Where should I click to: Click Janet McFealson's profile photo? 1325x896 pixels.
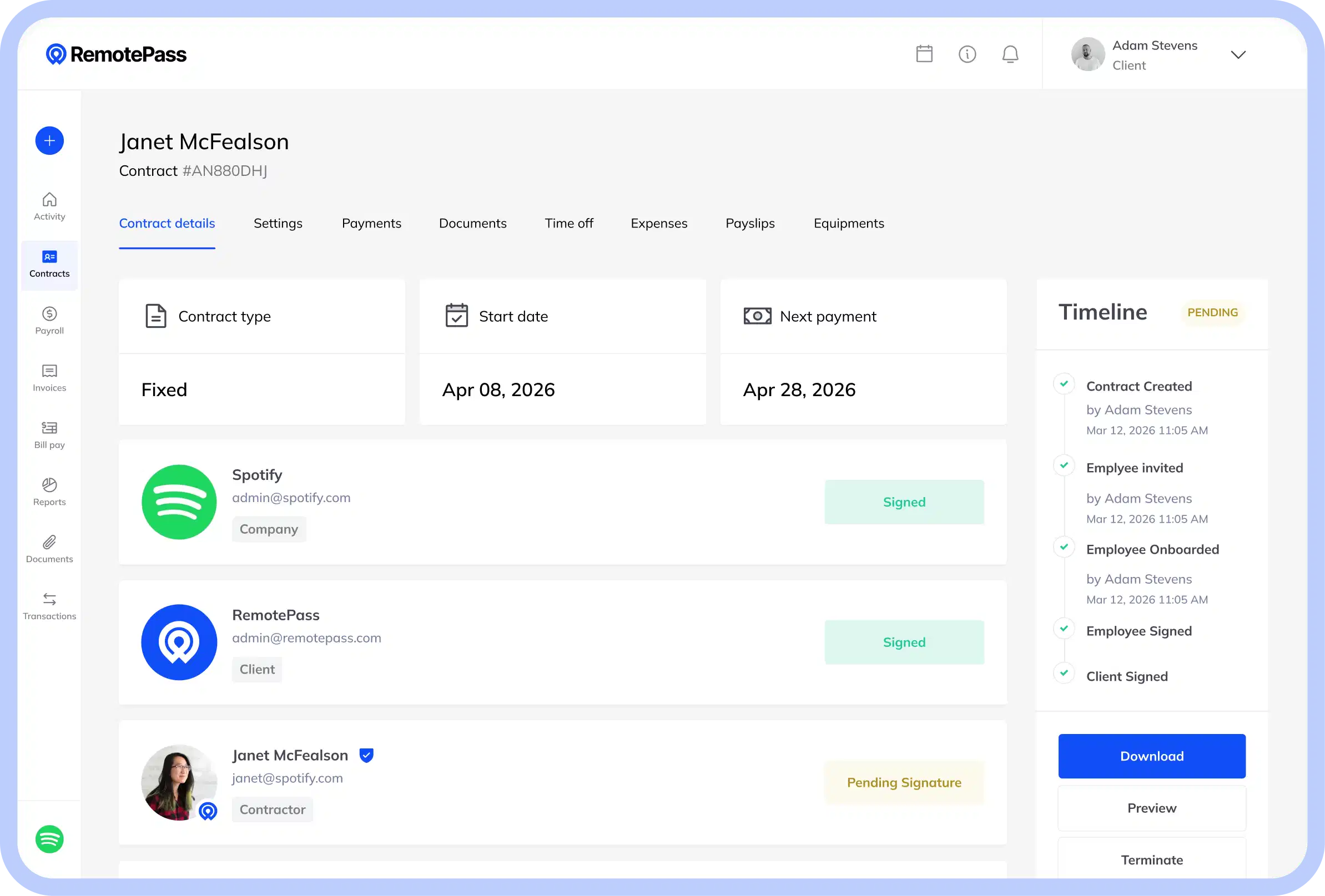click(x=179, y=782)
